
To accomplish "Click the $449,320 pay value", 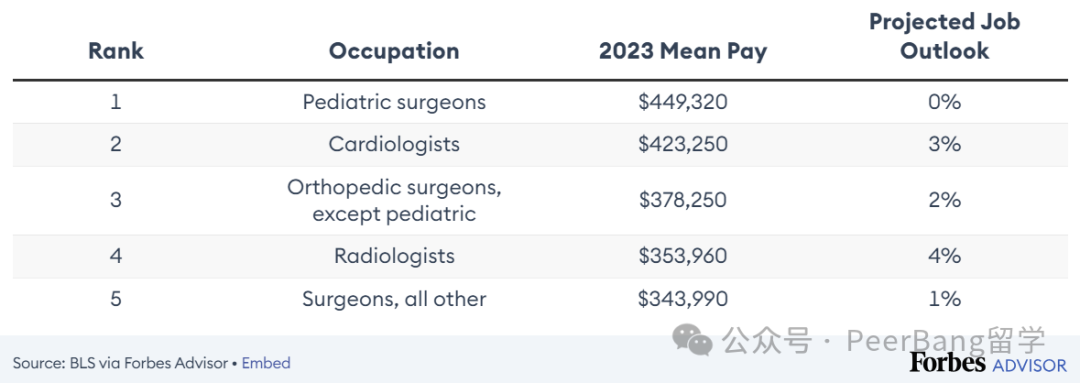I will (x=683, y=103).
